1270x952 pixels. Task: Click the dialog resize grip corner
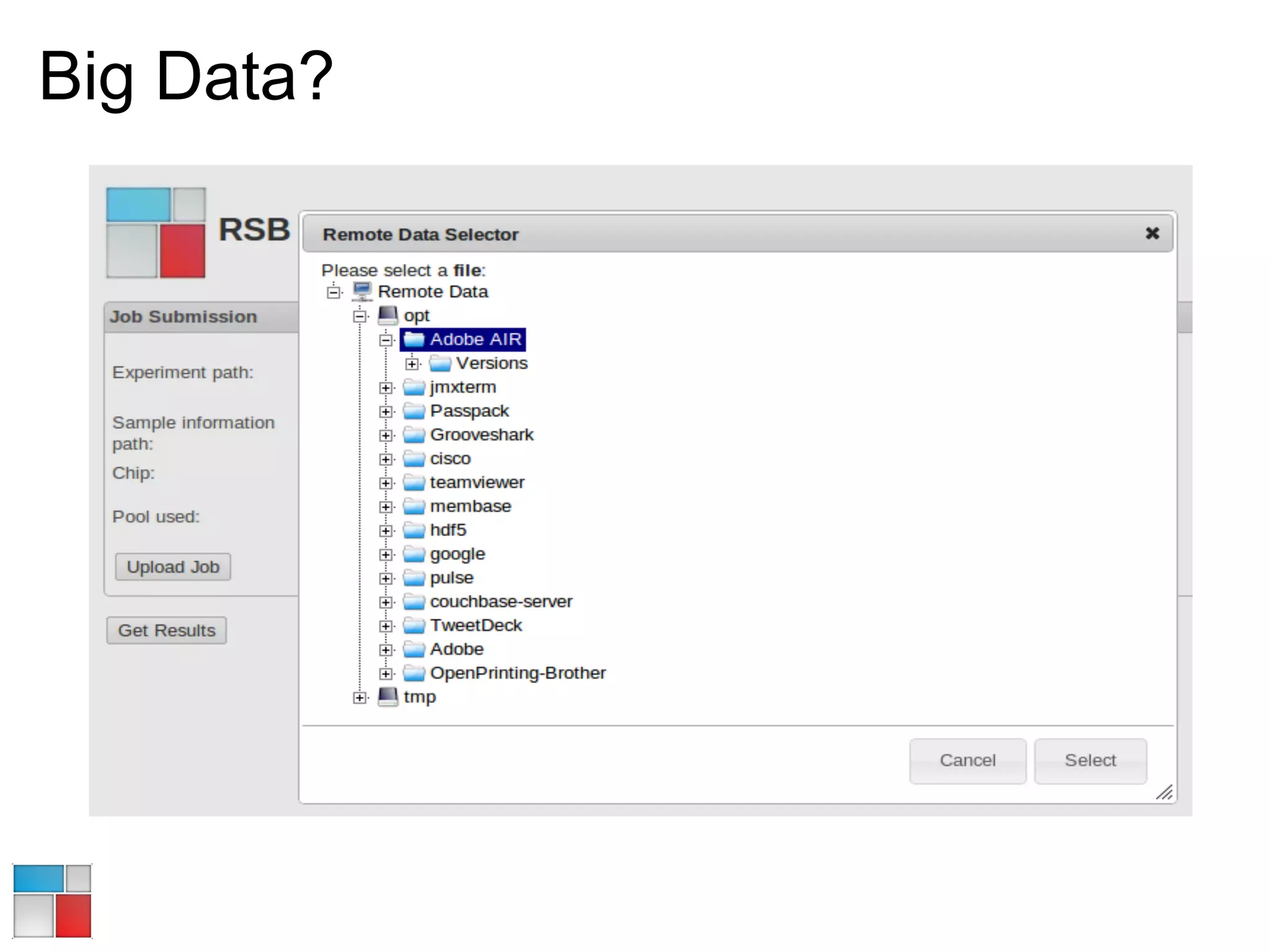tap(1164, 792)
